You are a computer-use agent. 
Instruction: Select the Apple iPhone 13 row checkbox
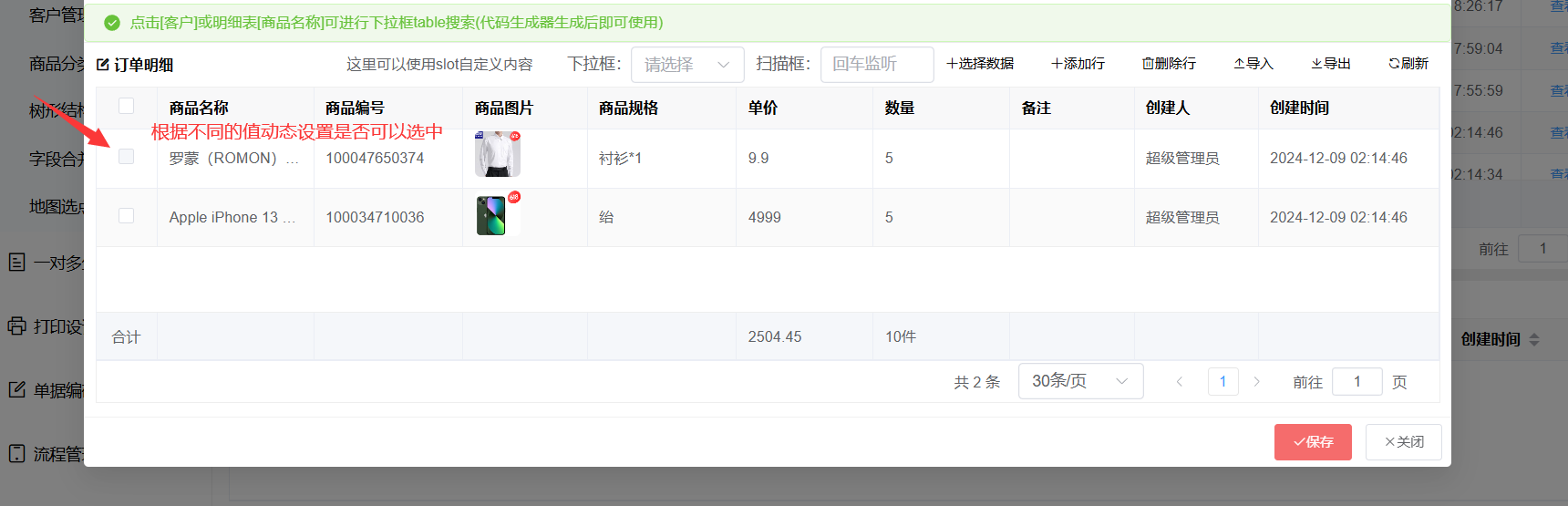pos(126,216)
